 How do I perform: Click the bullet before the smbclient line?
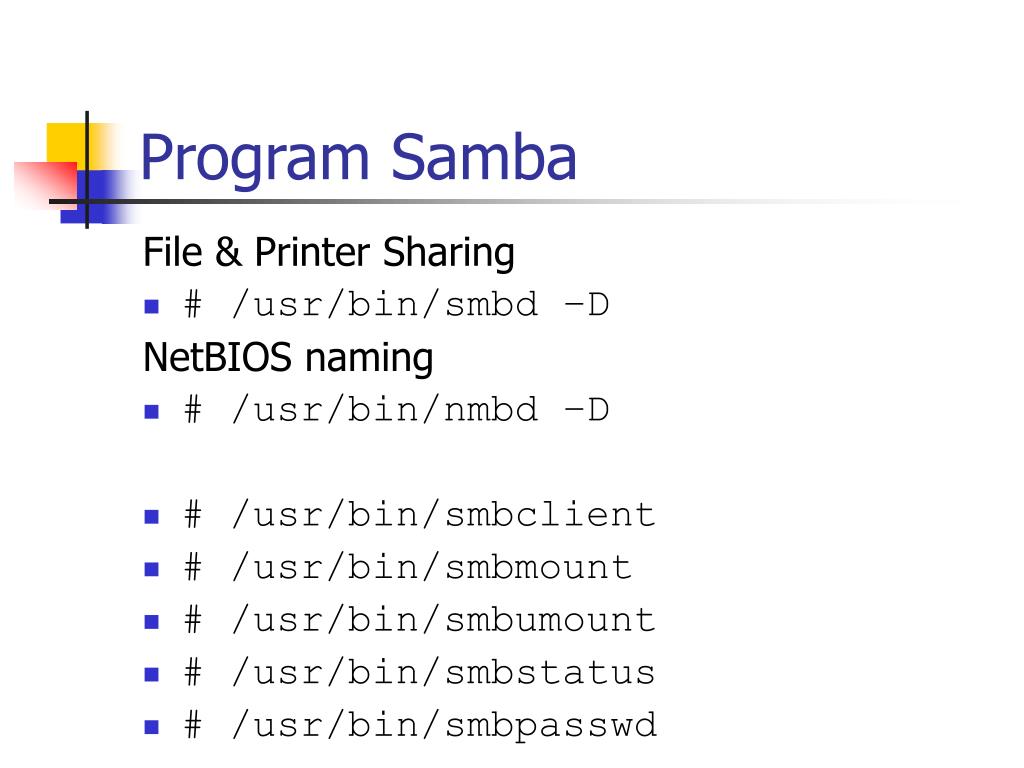152,517
